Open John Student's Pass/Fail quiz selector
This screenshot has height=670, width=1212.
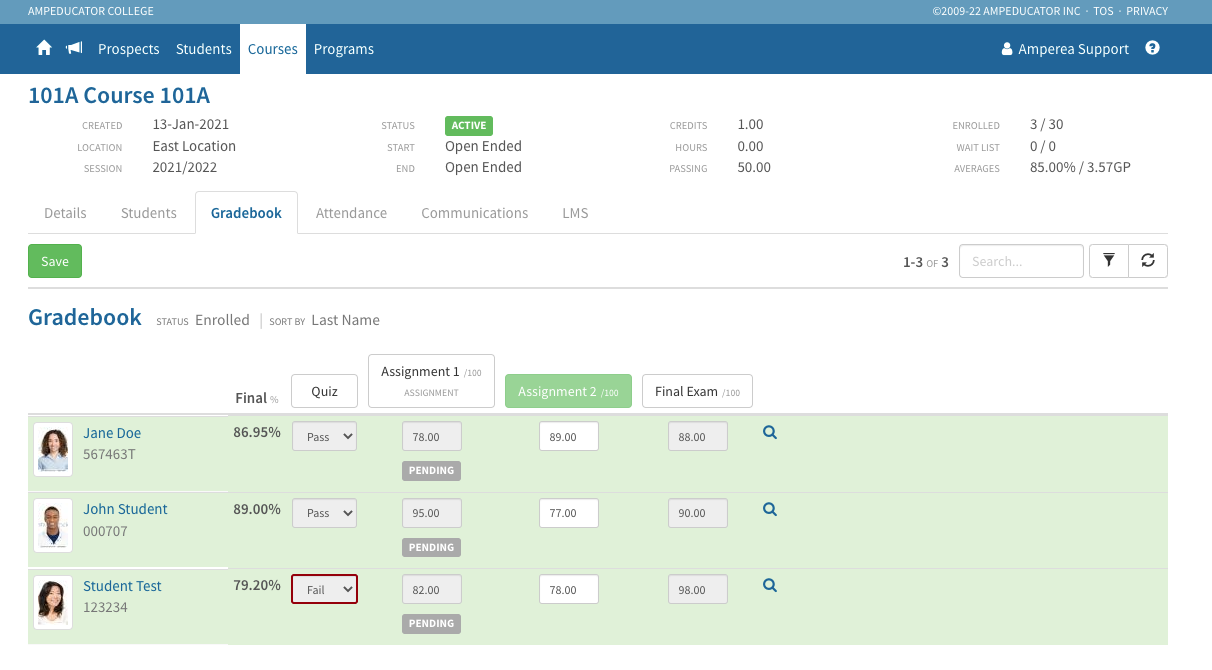tap(324, 513)
